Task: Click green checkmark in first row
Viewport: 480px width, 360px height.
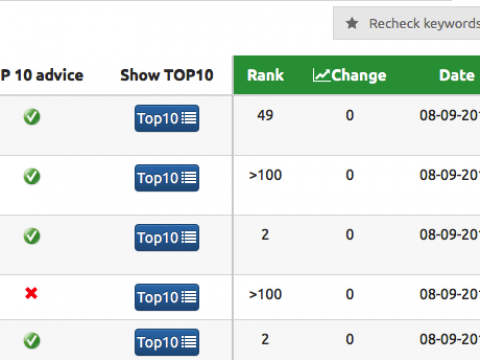Action: coord(32,117)
